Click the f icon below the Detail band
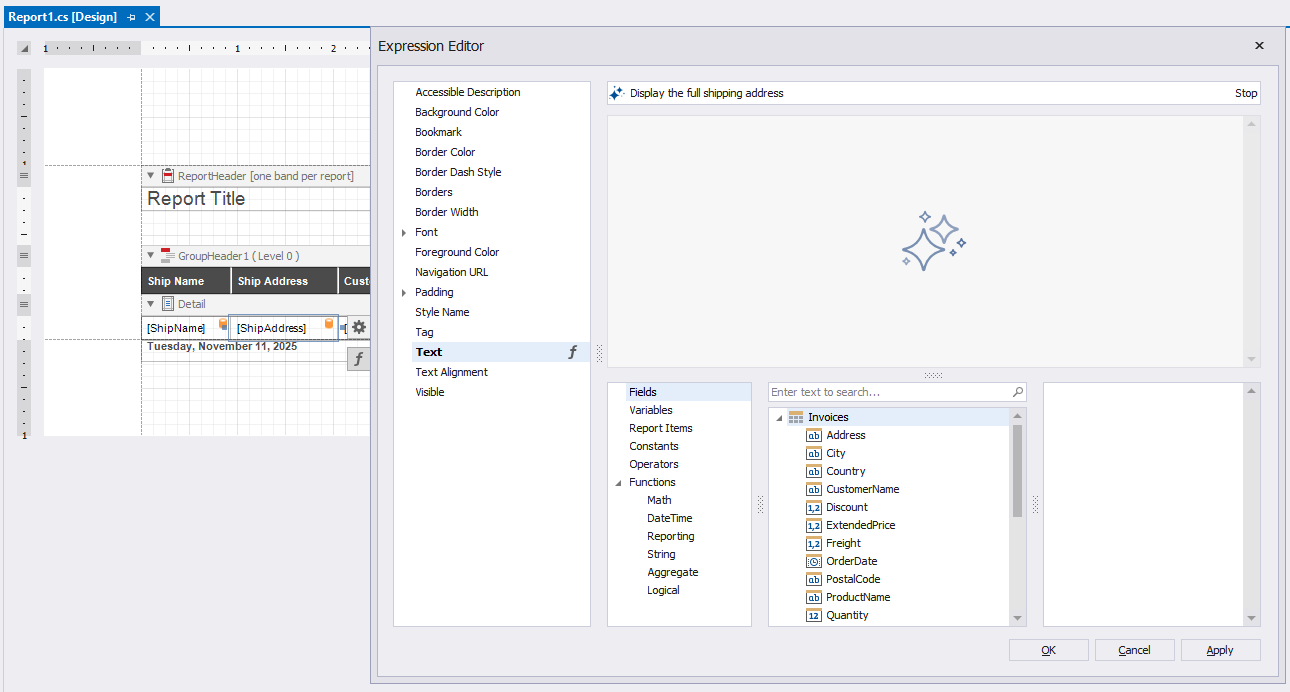The width and height of the screenshot is (1290, 692). pos(358,358)
